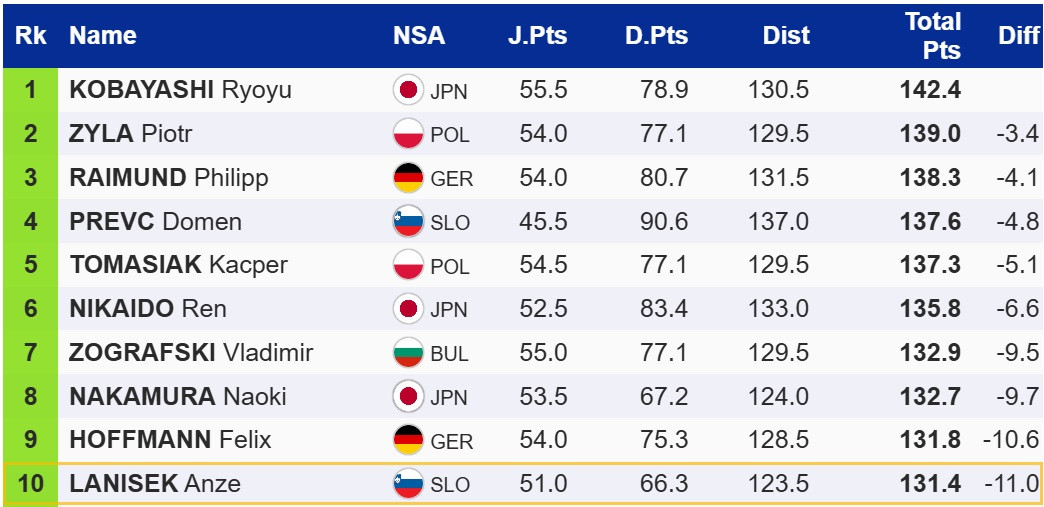Open athlete PREVC Domen's name link
Image resolution: width=1044 pixels, height=507 pixels.
(155, 222)
